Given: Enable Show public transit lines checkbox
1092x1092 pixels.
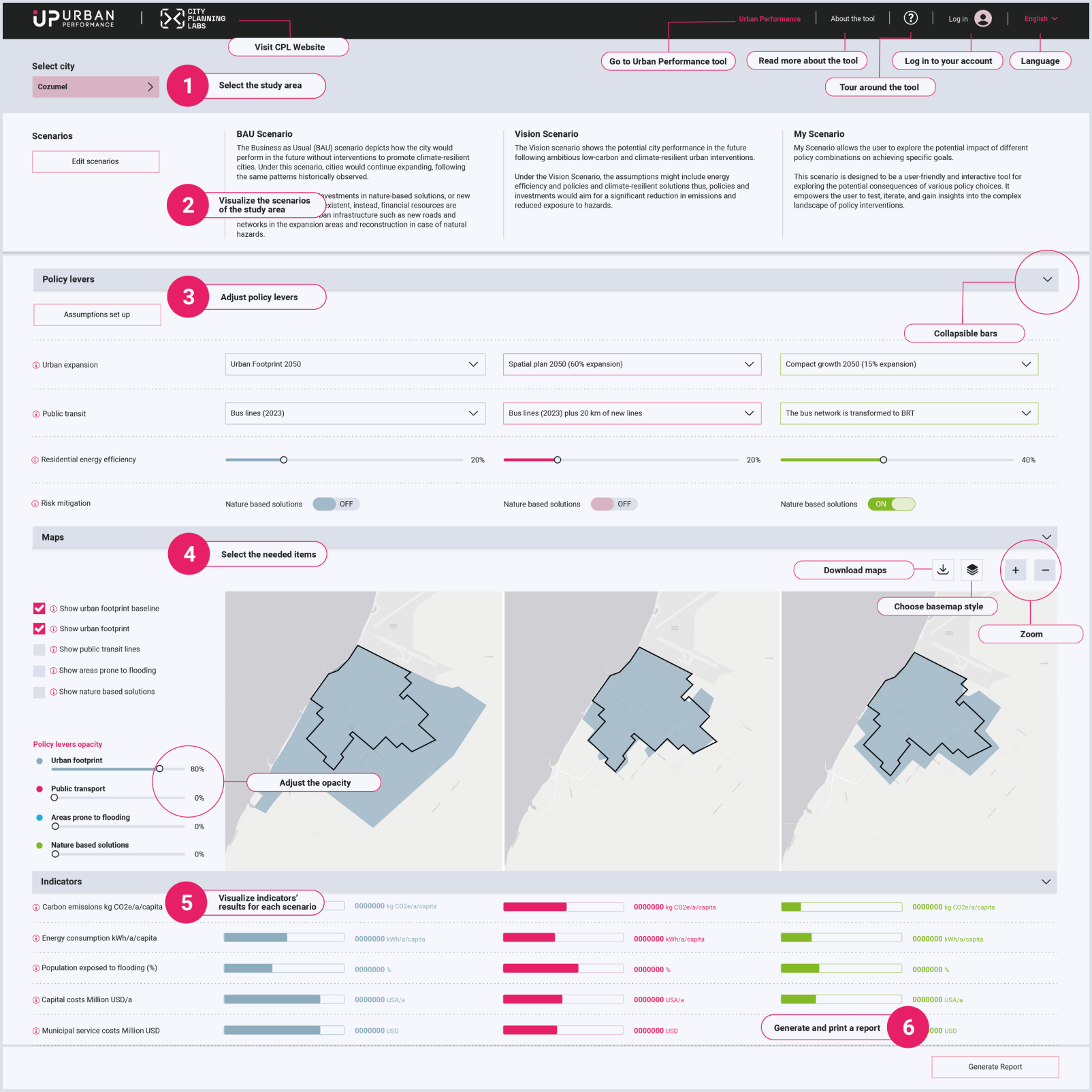Looking at the screenshot, I should 39,650.
